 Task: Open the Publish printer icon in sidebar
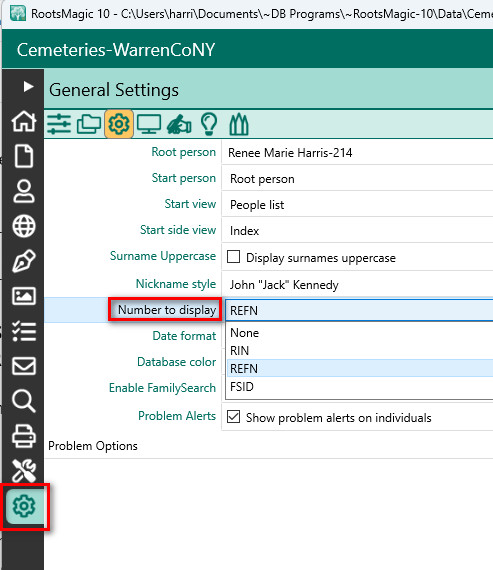point(24,436)
